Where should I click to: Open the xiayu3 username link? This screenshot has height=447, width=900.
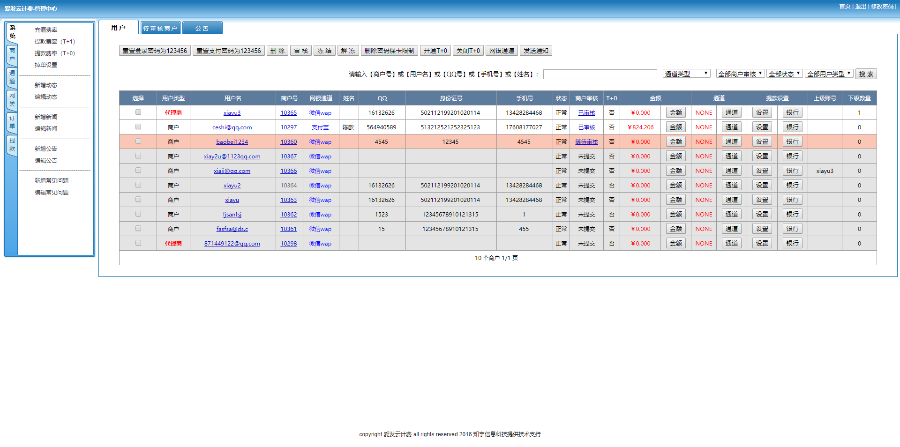coord(232,112)
